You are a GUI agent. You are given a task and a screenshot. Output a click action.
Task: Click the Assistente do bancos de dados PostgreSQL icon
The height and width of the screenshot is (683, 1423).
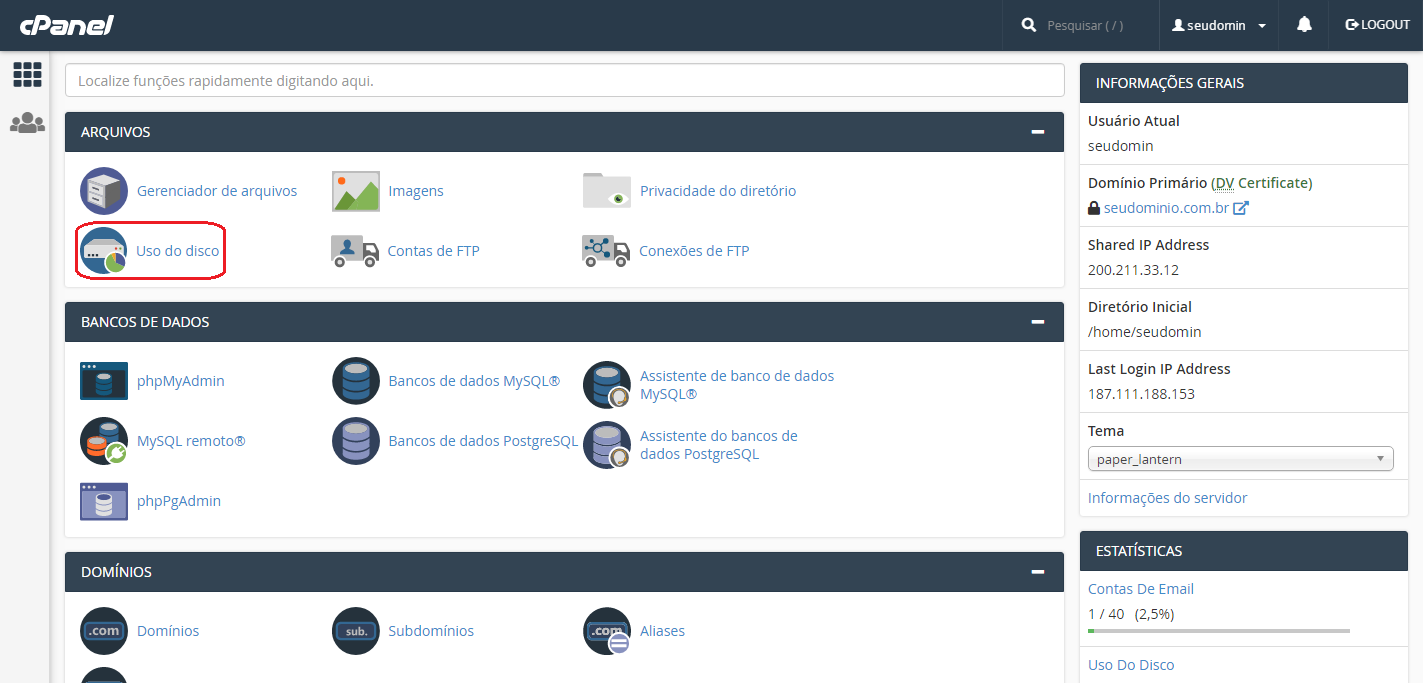pyautogui.click(x=607, y=445)
